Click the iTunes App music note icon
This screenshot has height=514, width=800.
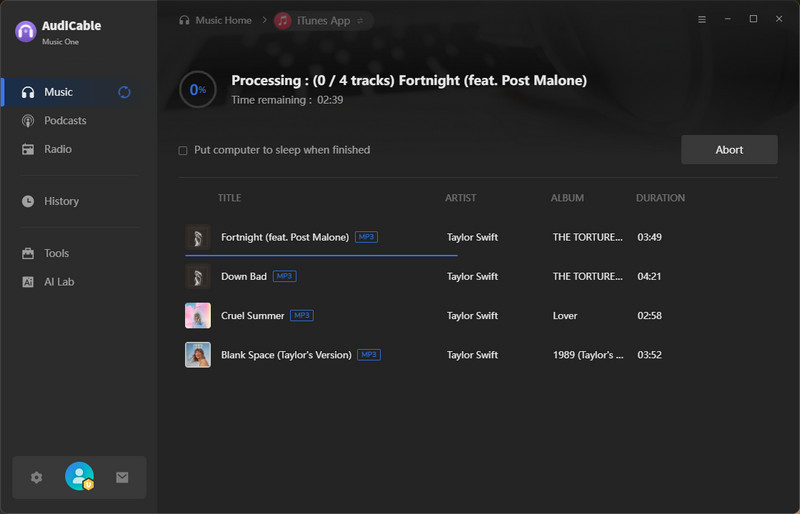[x=283, y=21]
